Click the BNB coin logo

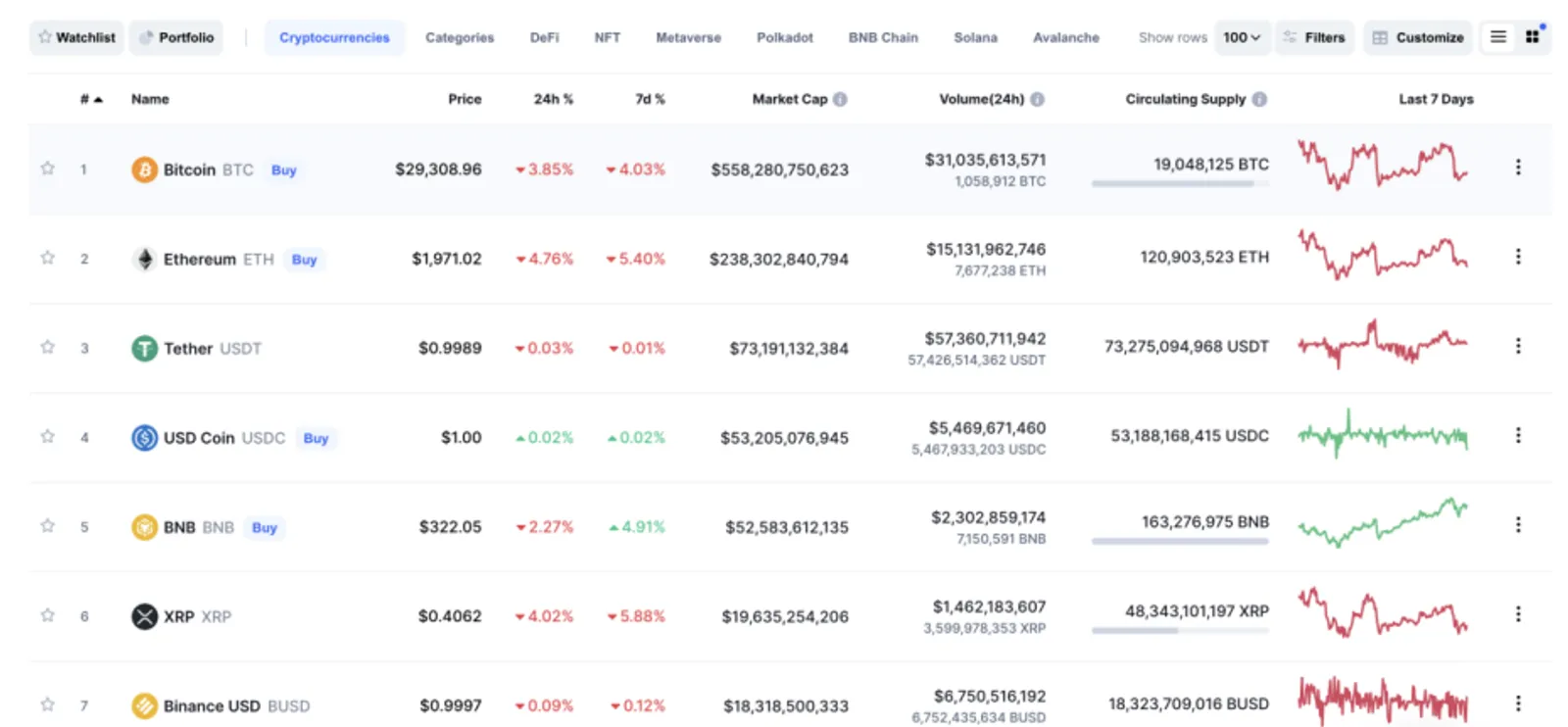point(144,527)
